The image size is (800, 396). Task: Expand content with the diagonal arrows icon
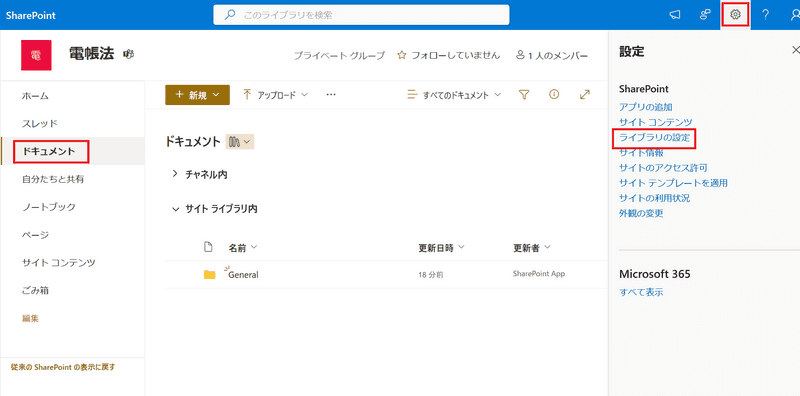[x=585, y=94]
